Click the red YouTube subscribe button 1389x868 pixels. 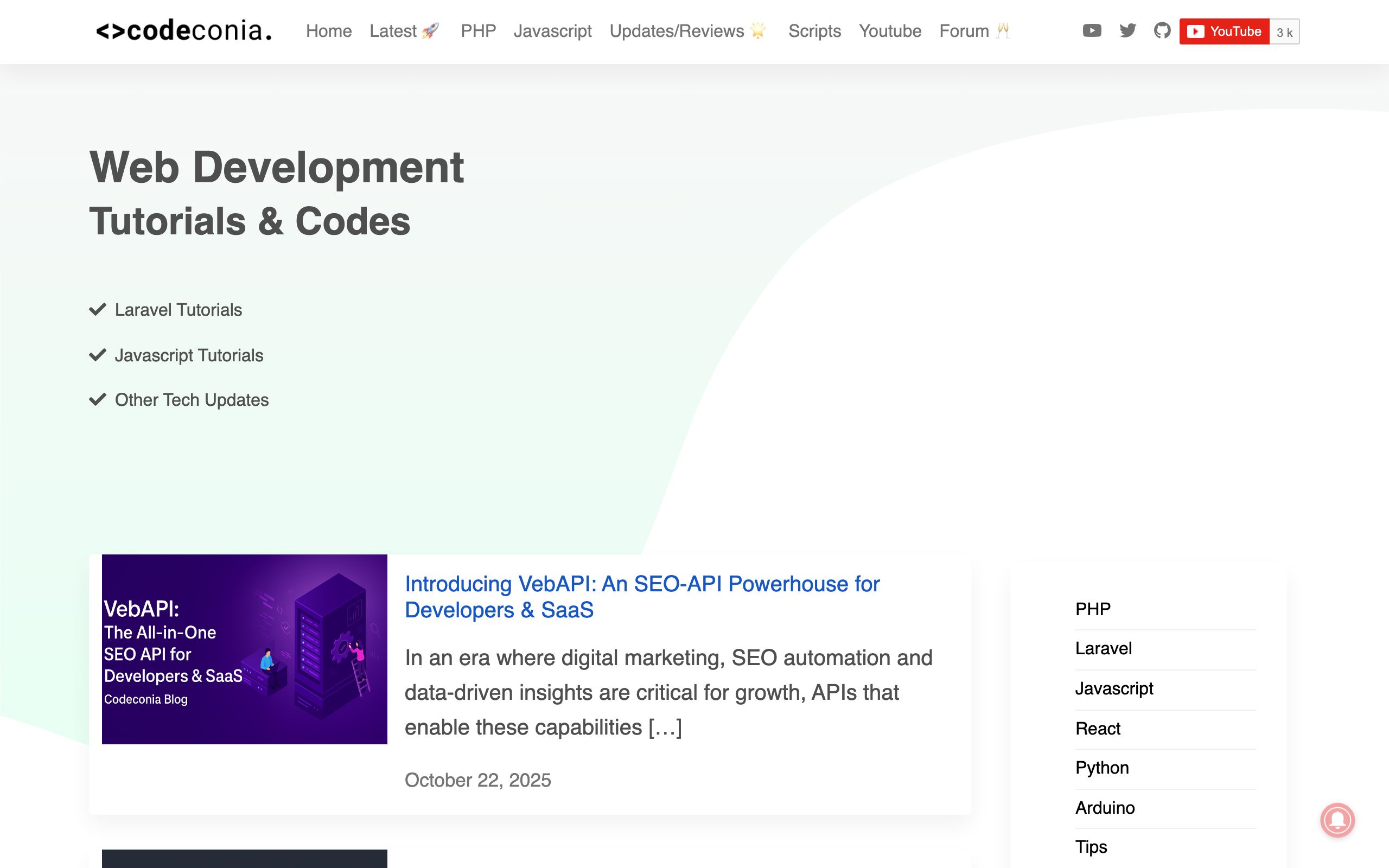coord(1224,31)
